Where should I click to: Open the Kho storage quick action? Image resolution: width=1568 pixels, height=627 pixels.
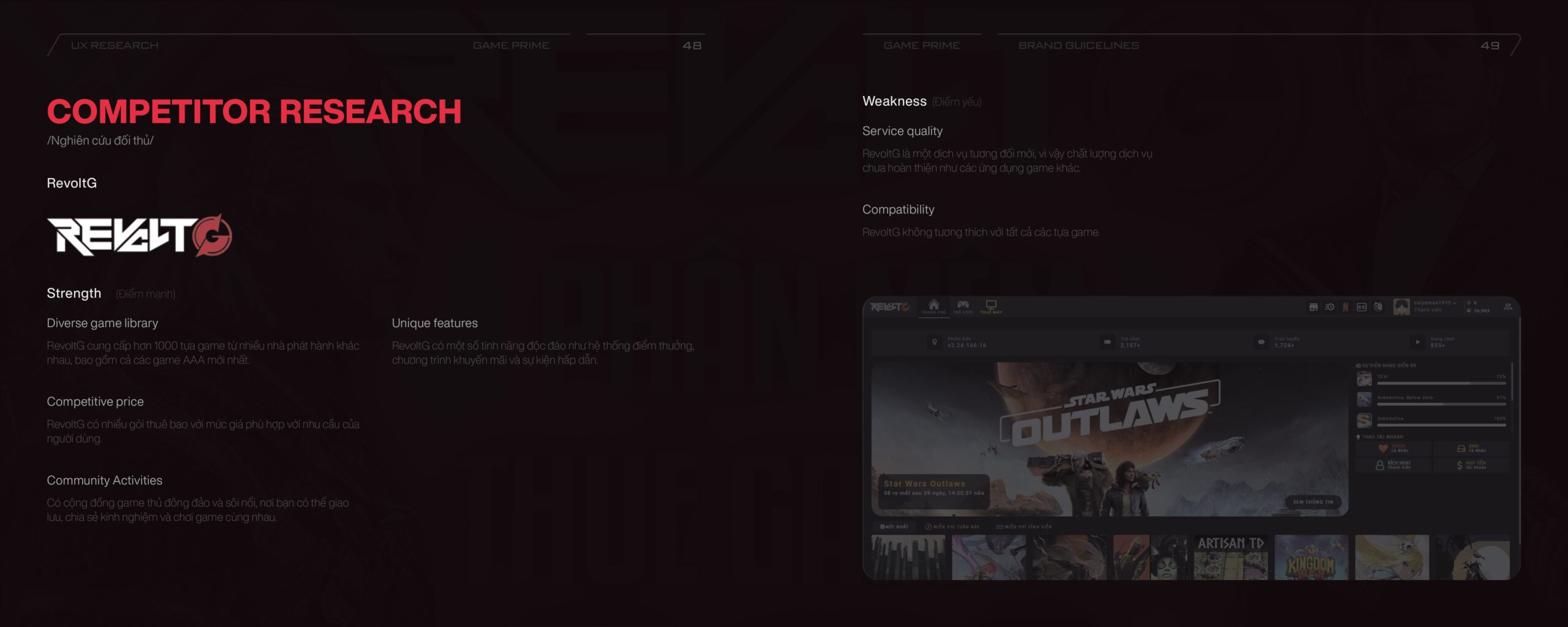pyautogui.click(x=1471, y=448)
